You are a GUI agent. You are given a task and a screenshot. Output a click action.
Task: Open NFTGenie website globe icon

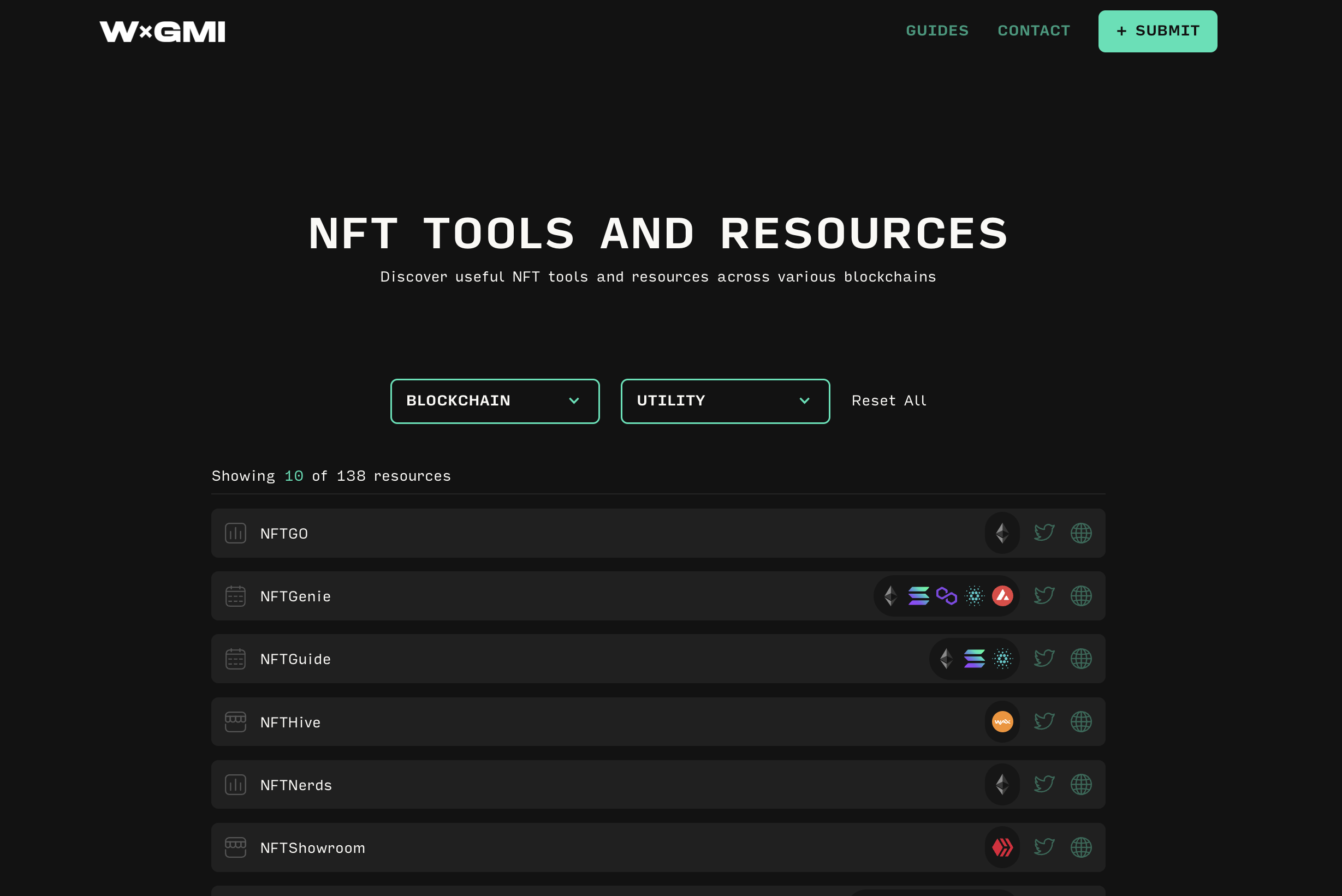pos(1080,596)
